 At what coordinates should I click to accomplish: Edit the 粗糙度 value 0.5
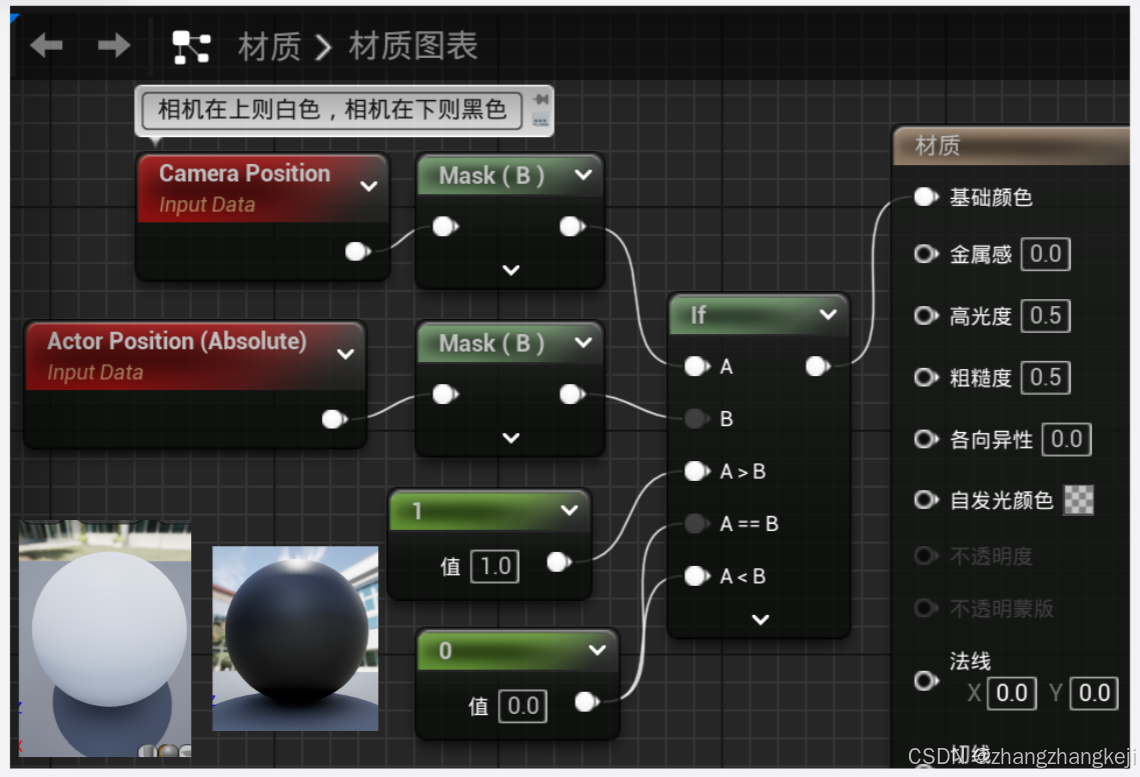point(1045,377)
